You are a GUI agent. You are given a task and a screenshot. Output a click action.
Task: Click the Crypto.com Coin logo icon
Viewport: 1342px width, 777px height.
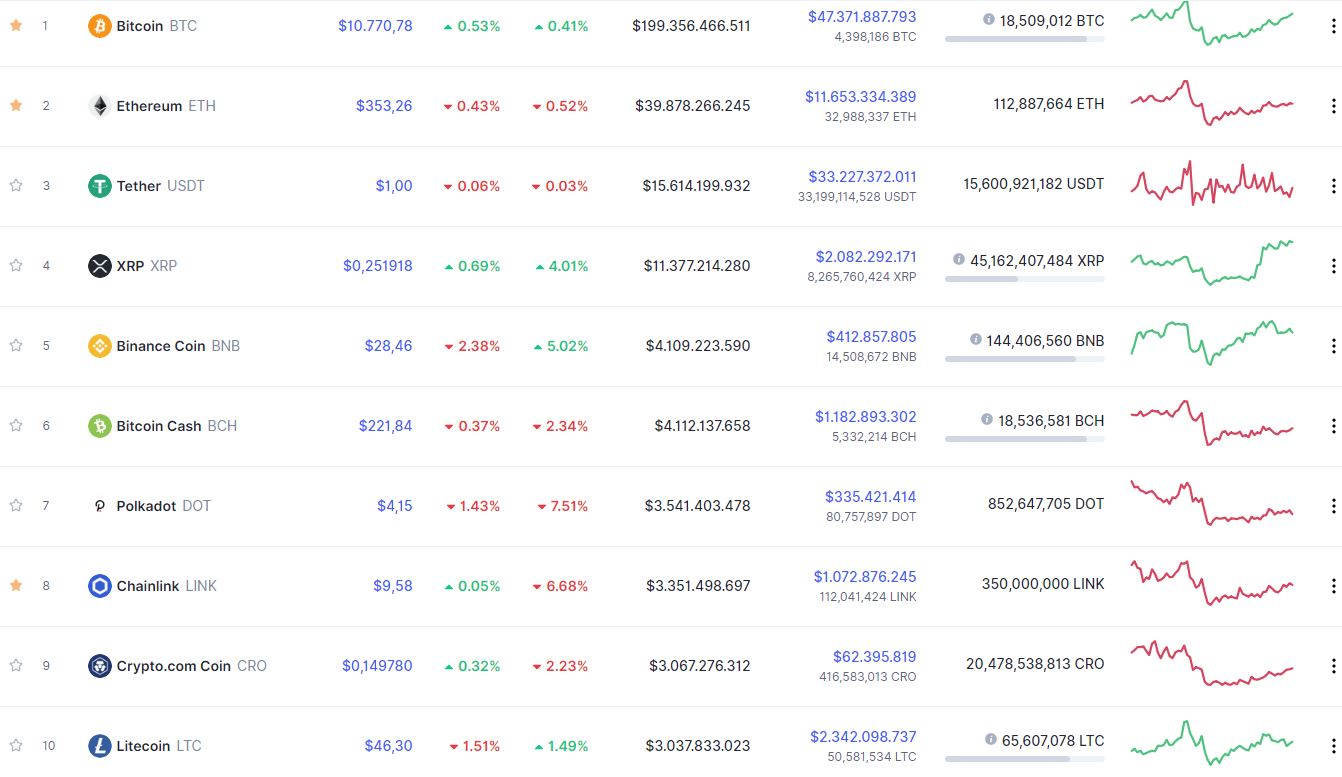click(99, 666)
